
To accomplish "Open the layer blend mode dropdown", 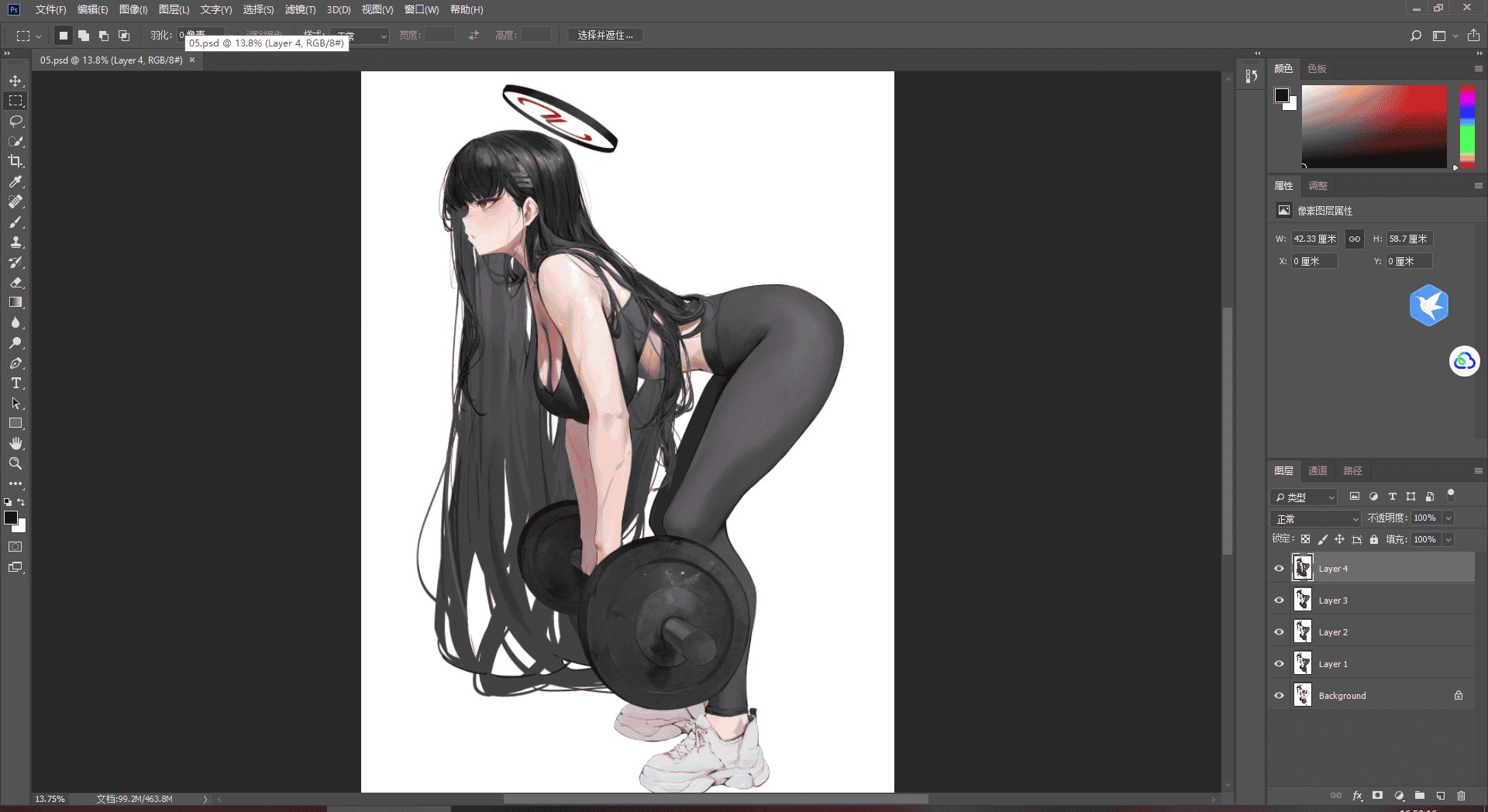I will [x=1315, y=518].
